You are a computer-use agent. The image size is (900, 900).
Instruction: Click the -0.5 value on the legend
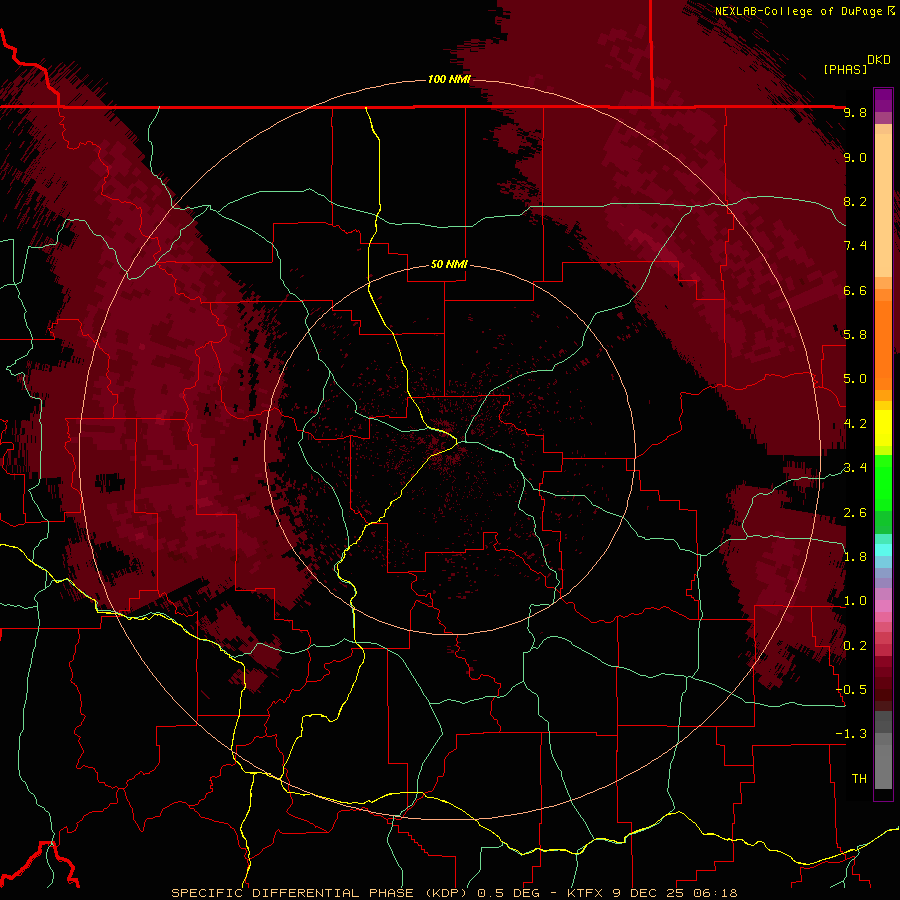851,690
